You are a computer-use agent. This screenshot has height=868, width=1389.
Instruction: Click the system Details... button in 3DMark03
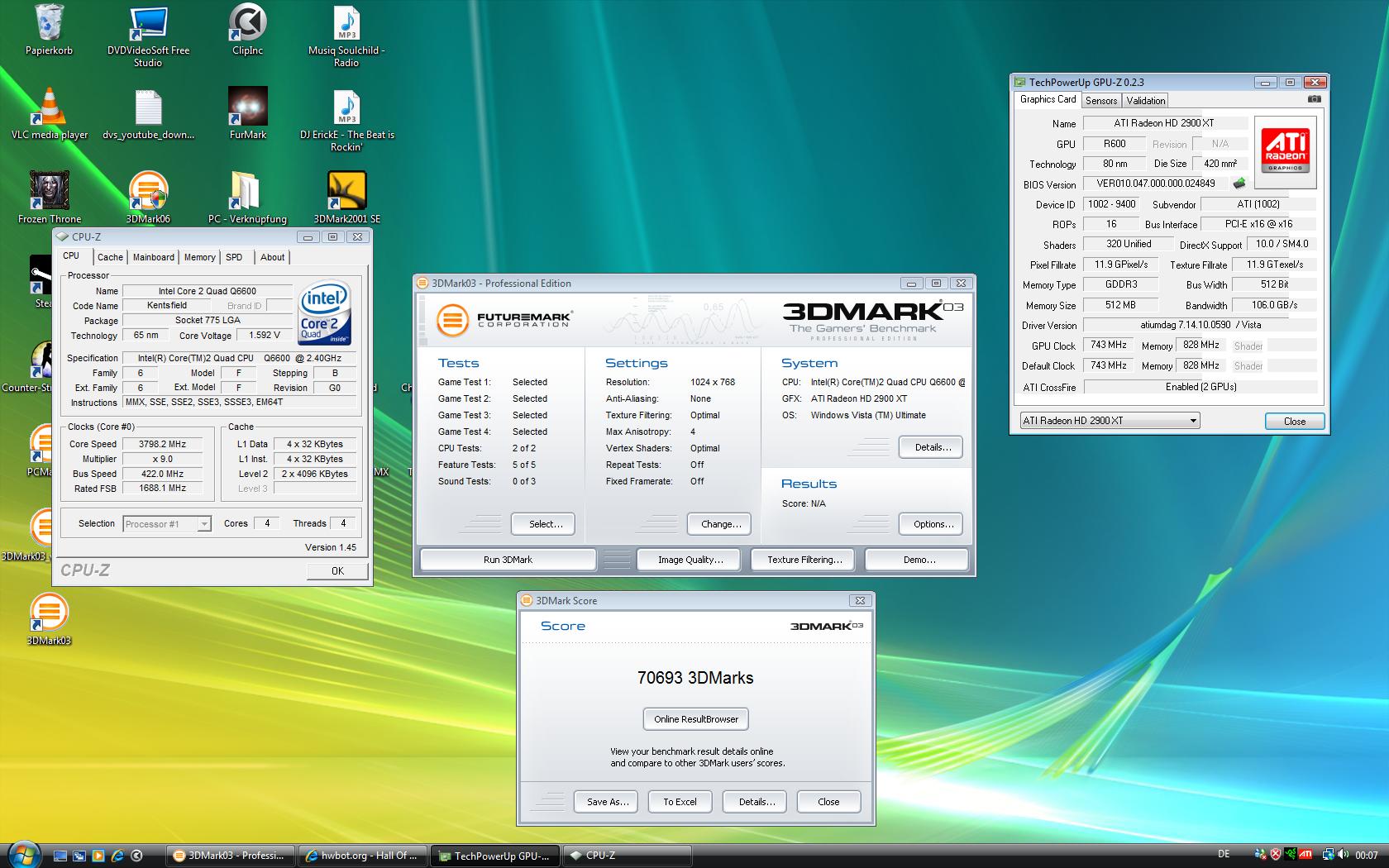tap(933, 447)
